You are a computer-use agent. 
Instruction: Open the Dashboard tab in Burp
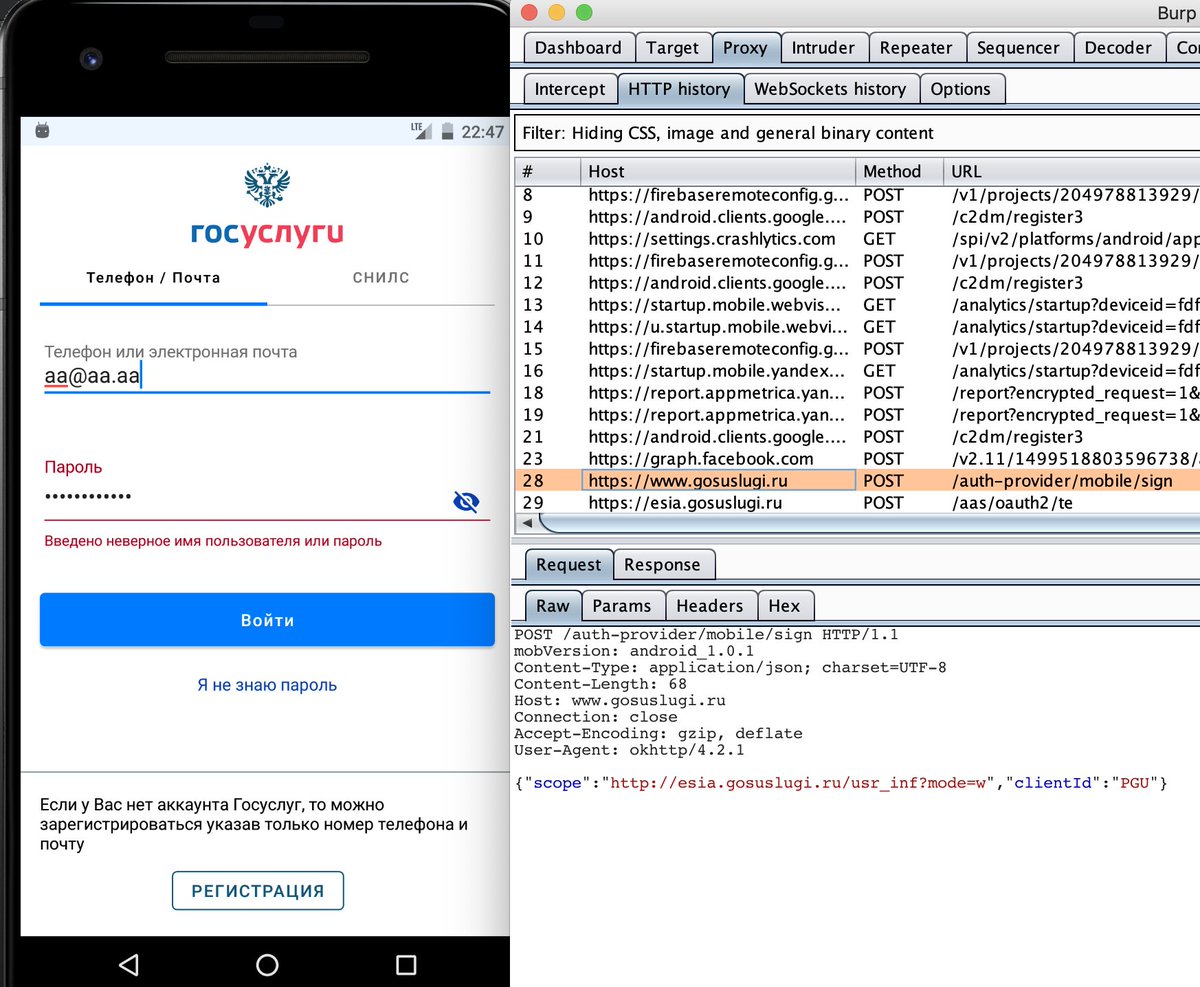coord(578,48)
